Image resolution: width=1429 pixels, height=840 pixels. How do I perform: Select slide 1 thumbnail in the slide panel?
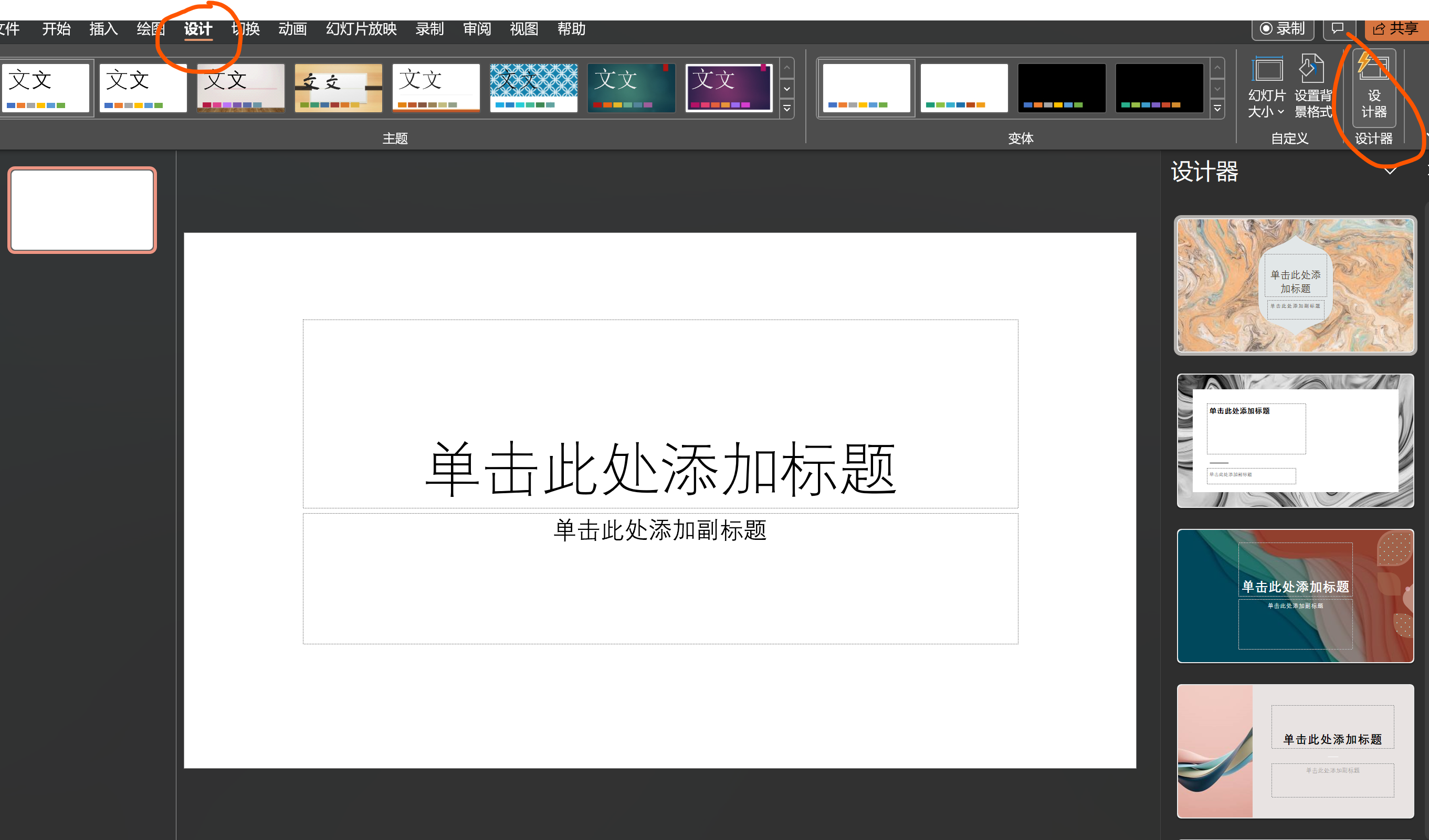pos(82,210)
